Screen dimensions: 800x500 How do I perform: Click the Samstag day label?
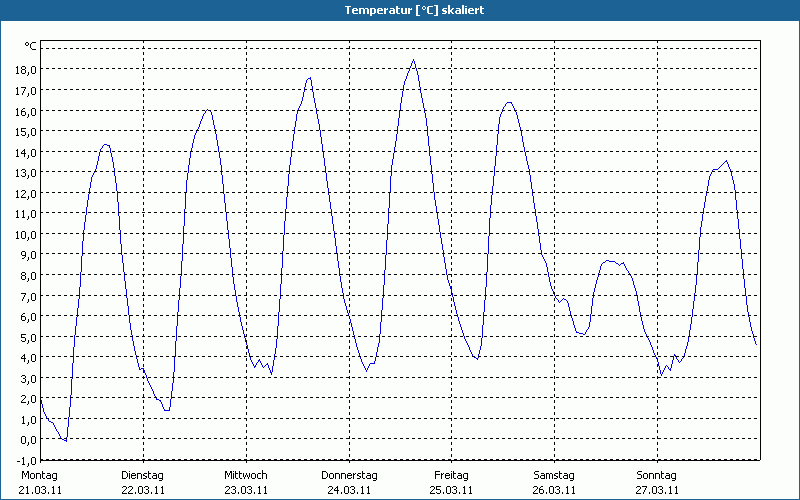coord(554,476)
